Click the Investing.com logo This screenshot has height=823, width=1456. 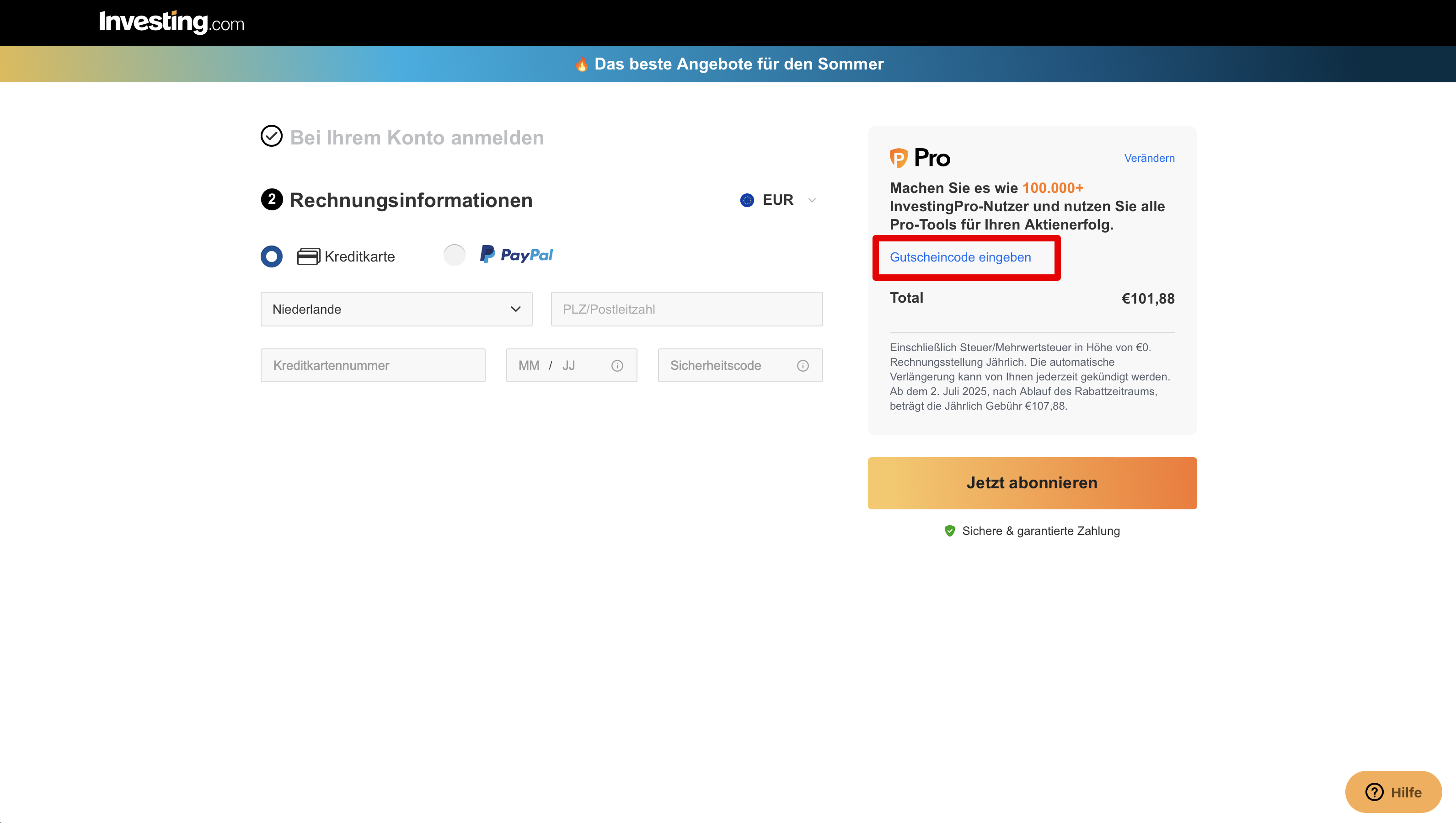pos(171,22)
